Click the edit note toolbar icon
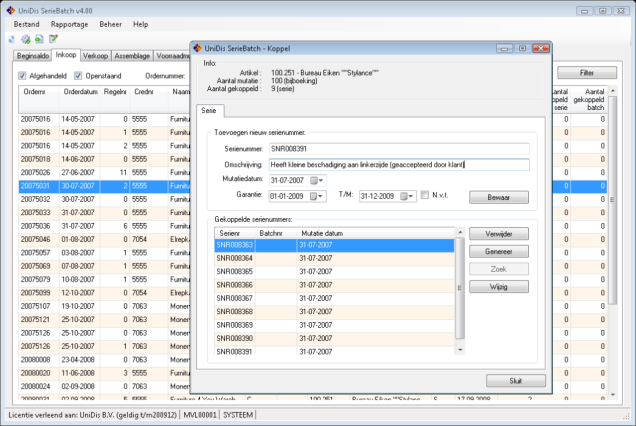Screen dimensions: 636x426 coord(53,39)
